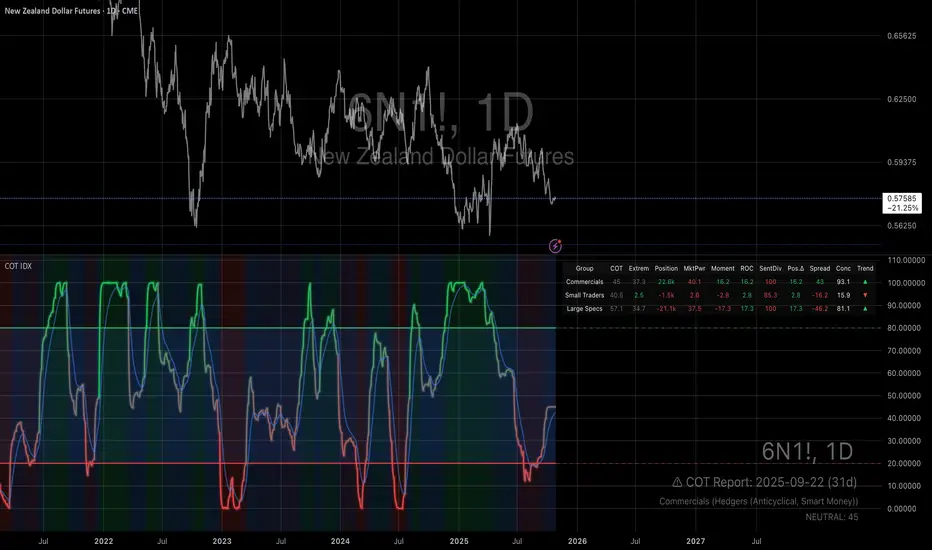Click the Trend column header
This screenshot has height=550, width=932.
[865, 268]
